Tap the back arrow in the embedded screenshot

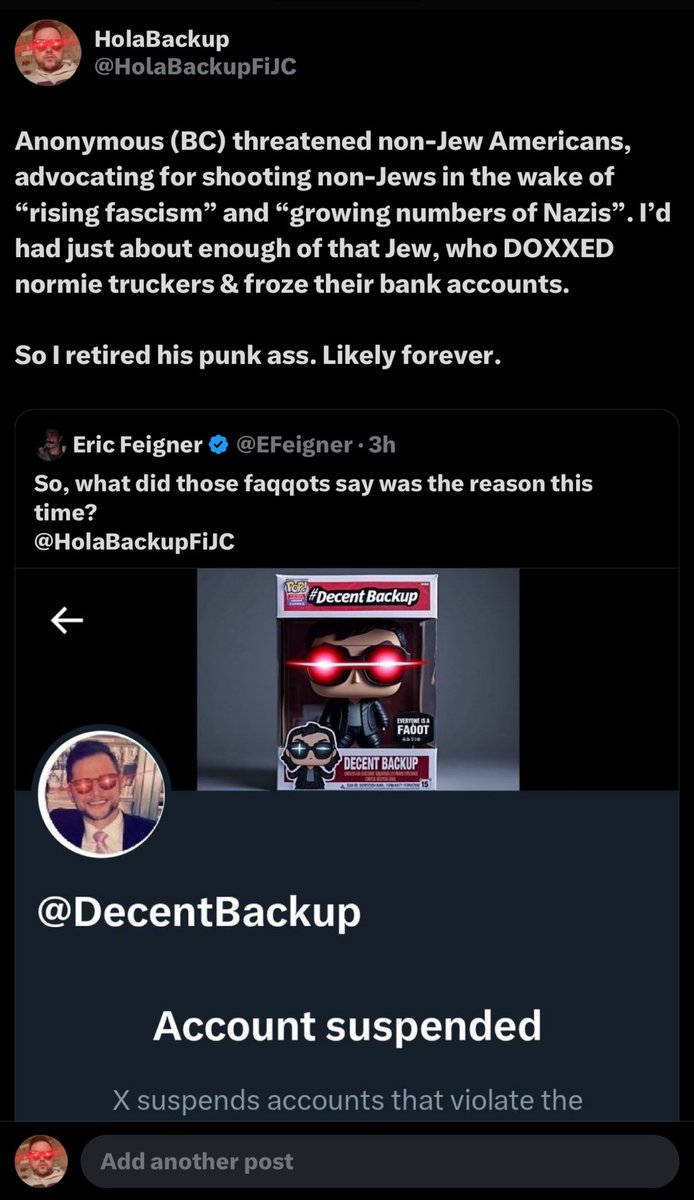[x=66, y=622]
